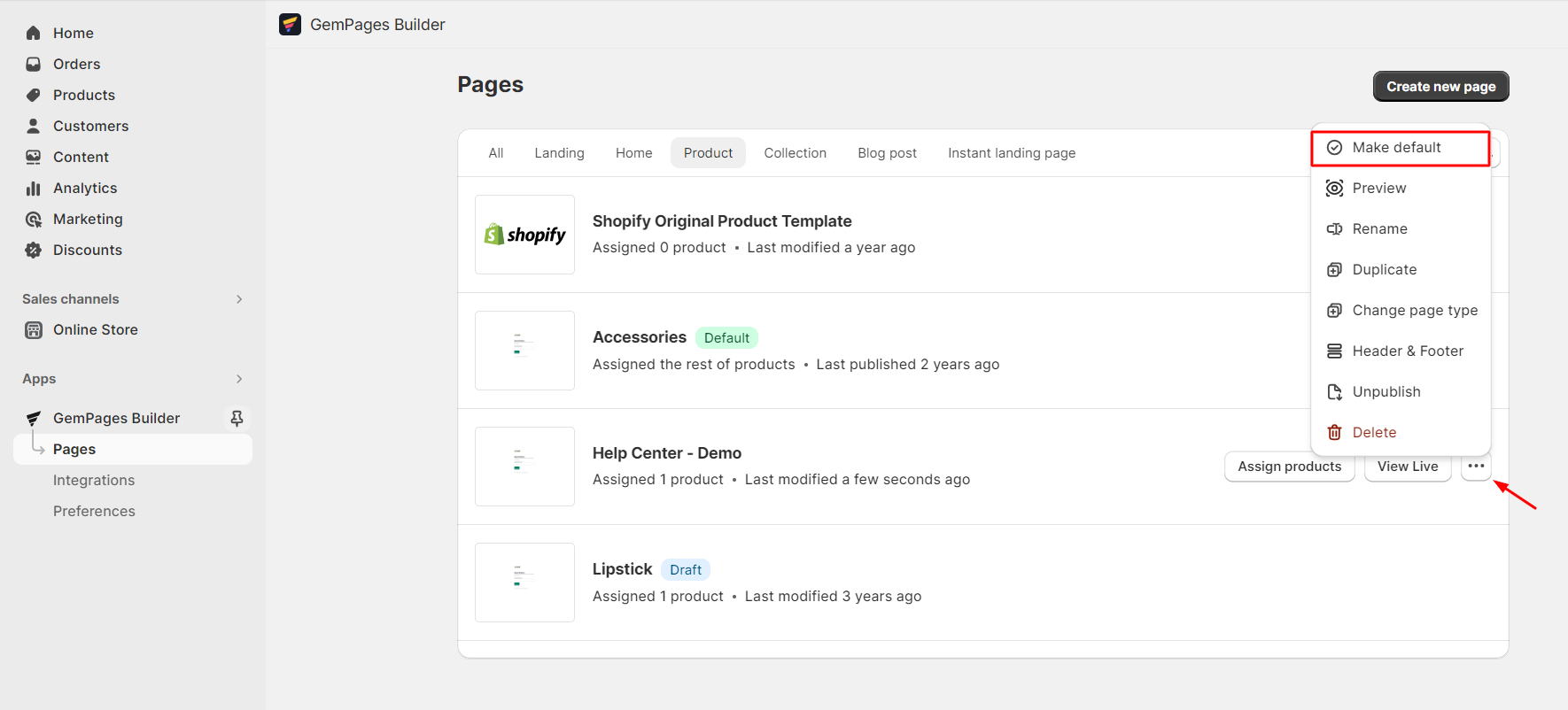Screen dimensions: 1568x710
Task: Click the Discounts badge icon
Action: point(34,250)
